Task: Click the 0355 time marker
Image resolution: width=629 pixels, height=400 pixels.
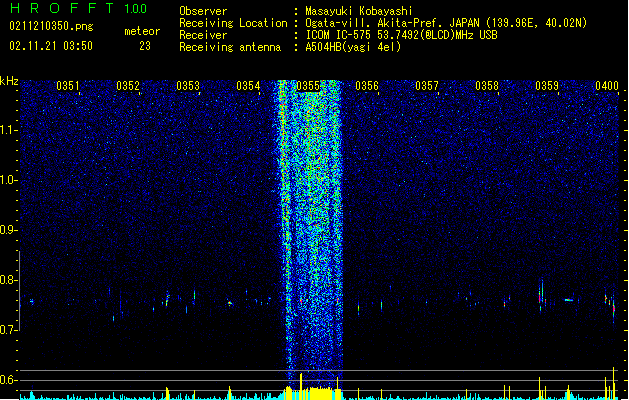Action: [308, 85]
